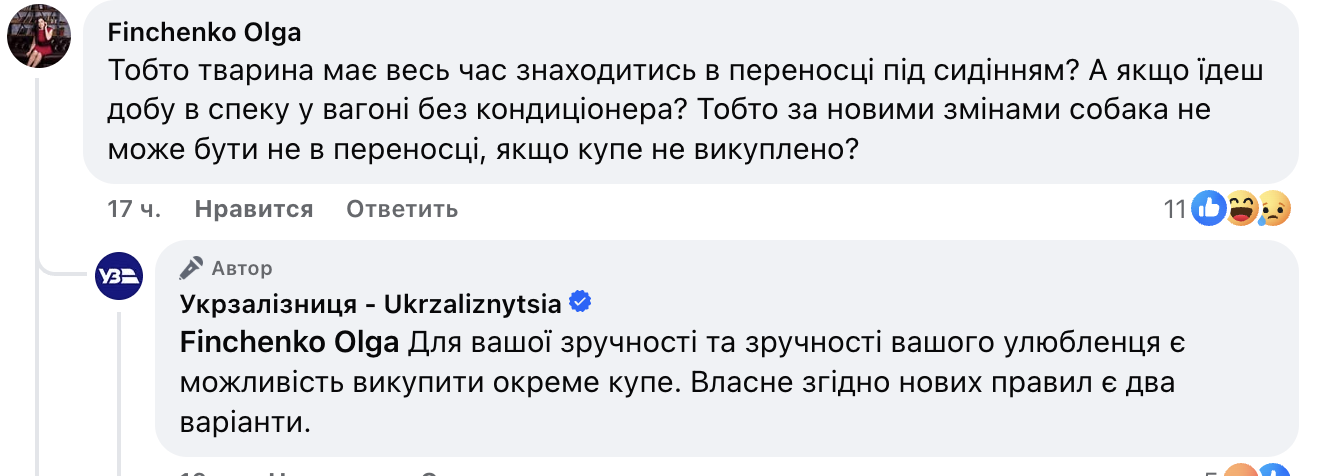Open Finchenko Olga's profile picture

[39, 37]
